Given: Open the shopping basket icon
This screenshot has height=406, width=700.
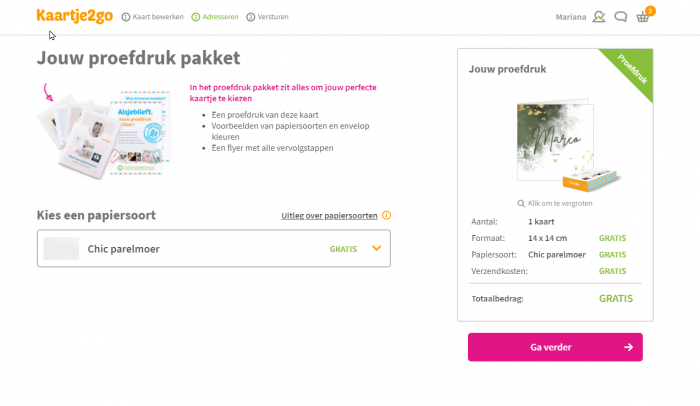Looking at the screenshot, I should coord(643,17).
